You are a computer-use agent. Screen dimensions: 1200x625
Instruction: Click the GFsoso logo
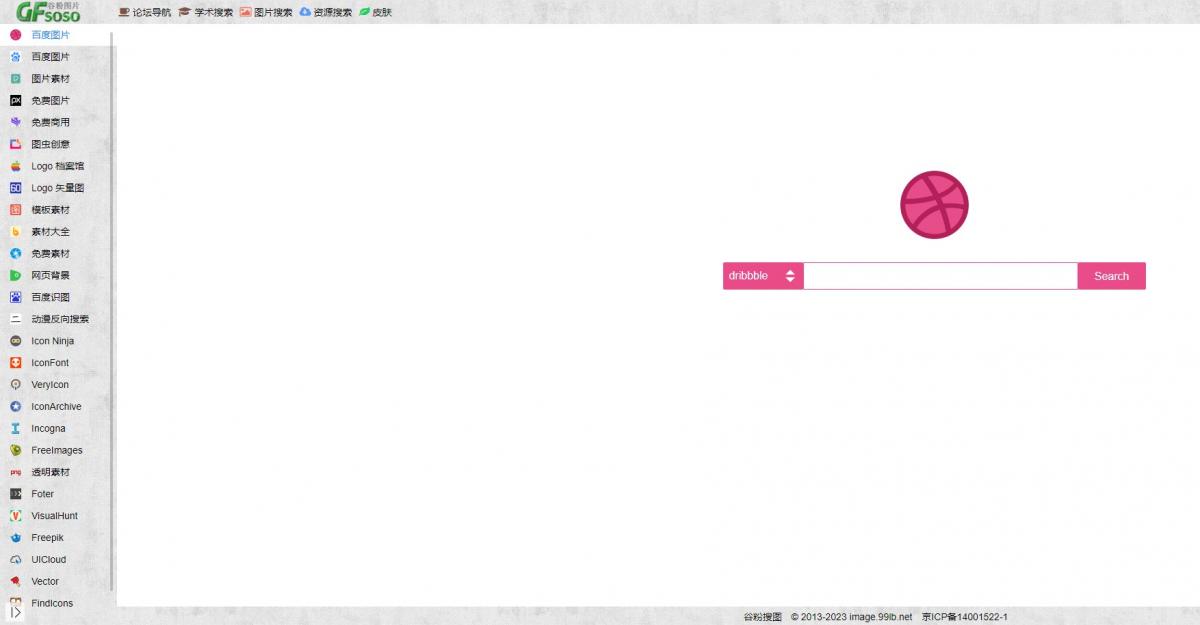(48, 12)
